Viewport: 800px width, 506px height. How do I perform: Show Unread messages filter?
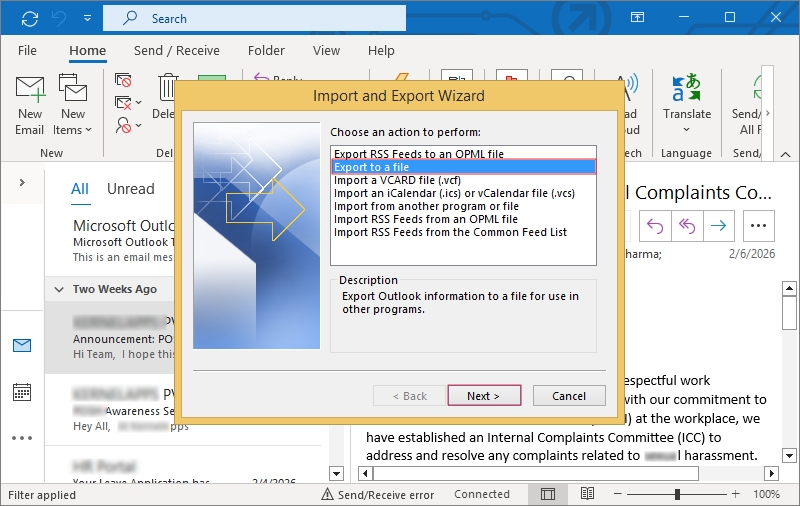click(x=131, y=189)
